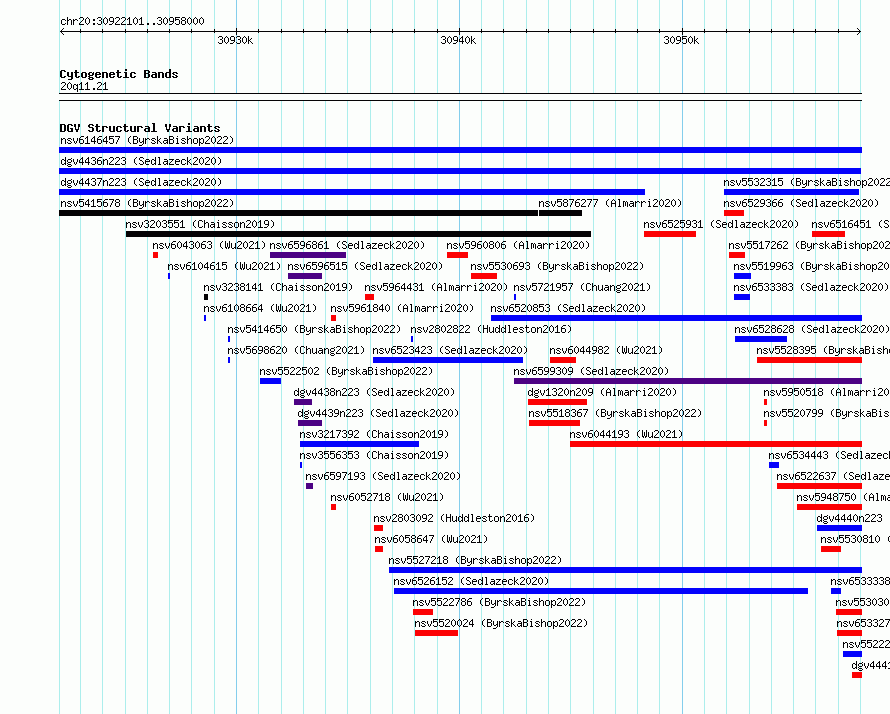Viewport: 890px width, 714px height.
Task: Click the purple bar under nsv6599309
Action: coord(688,381)
